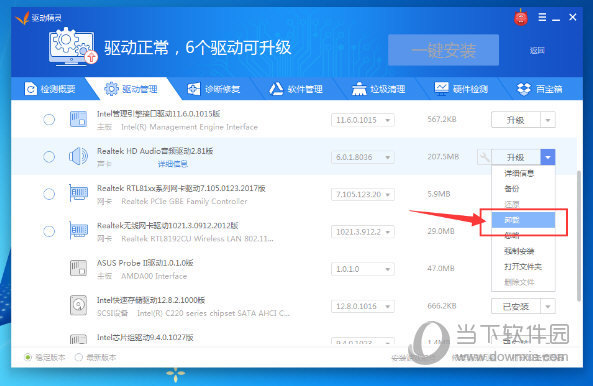The width and height of the screenshot is (593, 386).
Task: Click the vertical scrollbar of driver list
Action: click(579, 236)
